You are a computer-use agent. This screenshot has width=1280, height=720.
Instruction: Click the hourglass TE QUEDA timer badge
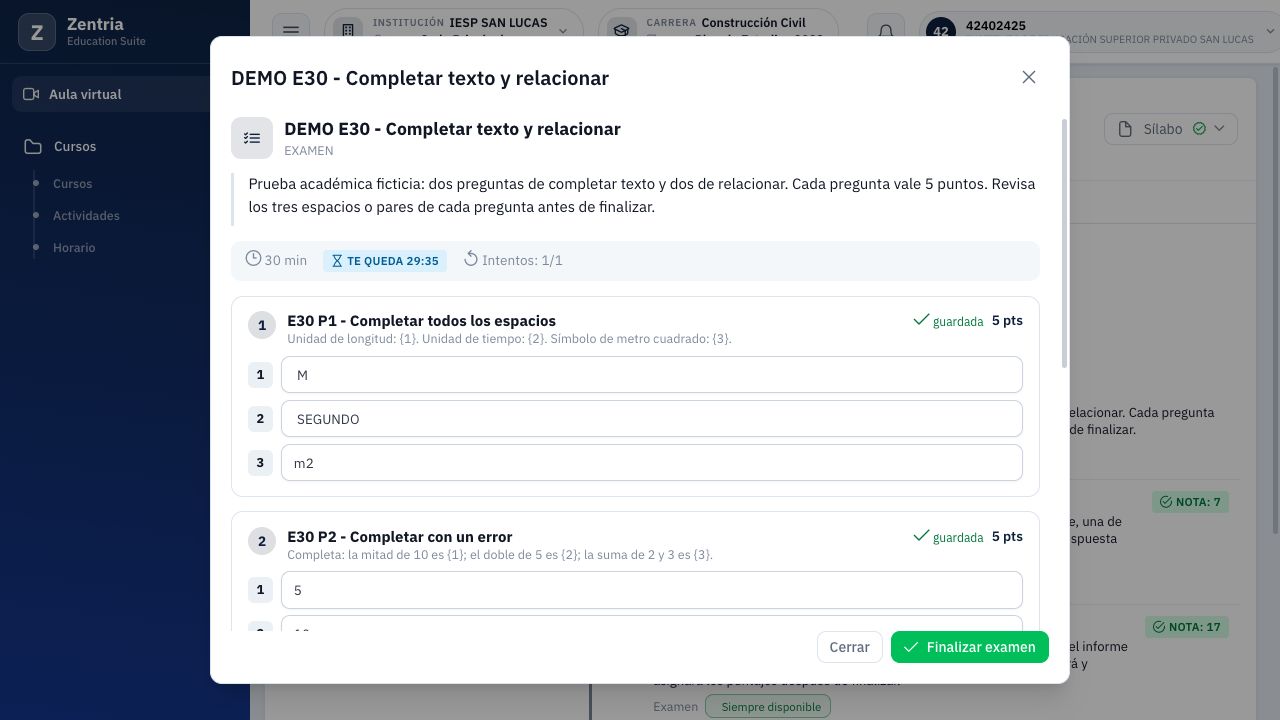[x=385, y=260]
